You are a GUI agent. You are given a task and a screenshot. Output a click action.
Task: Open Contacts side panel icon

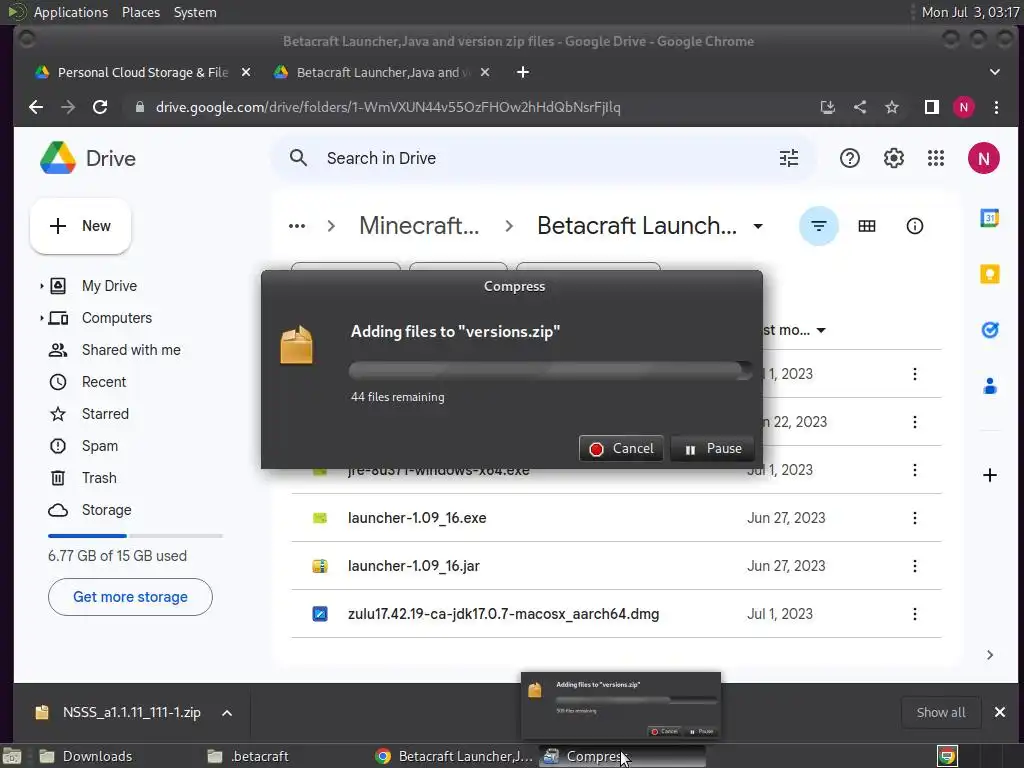(989, 386)
